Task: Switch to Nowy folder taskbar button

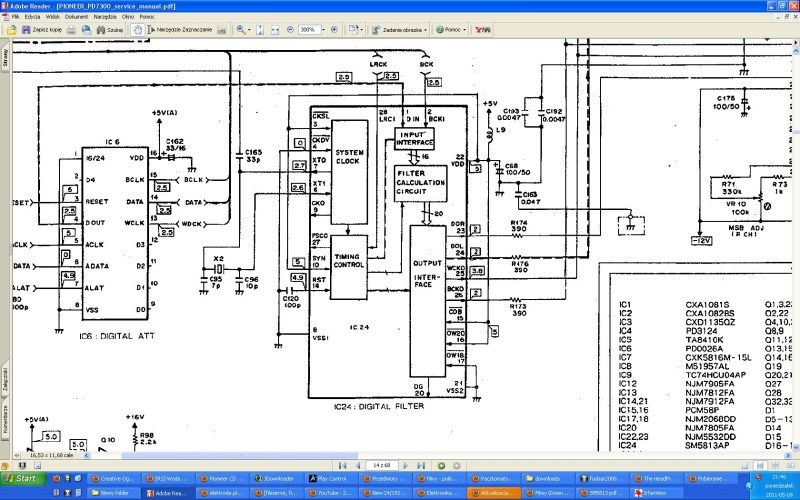Action: [112, 493]
